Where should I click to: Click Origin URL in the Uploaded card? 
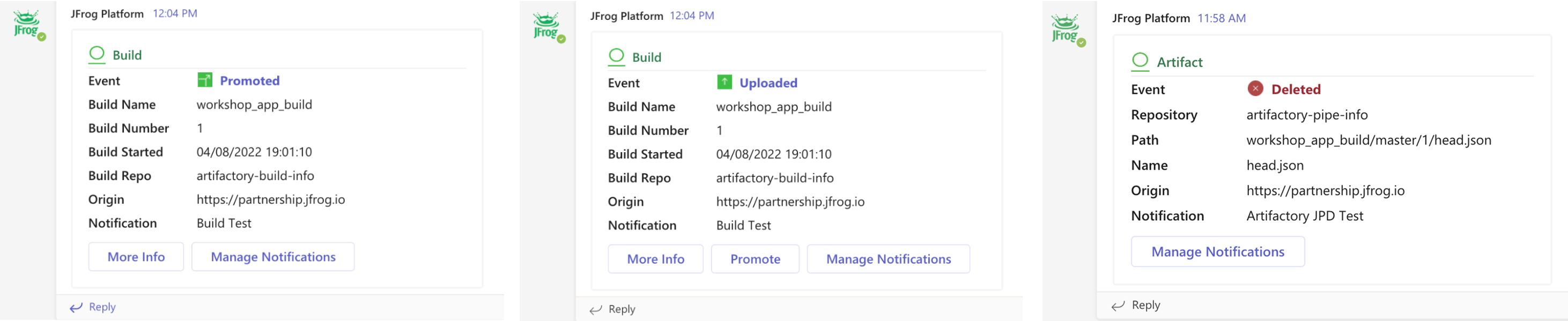point(790,202)
